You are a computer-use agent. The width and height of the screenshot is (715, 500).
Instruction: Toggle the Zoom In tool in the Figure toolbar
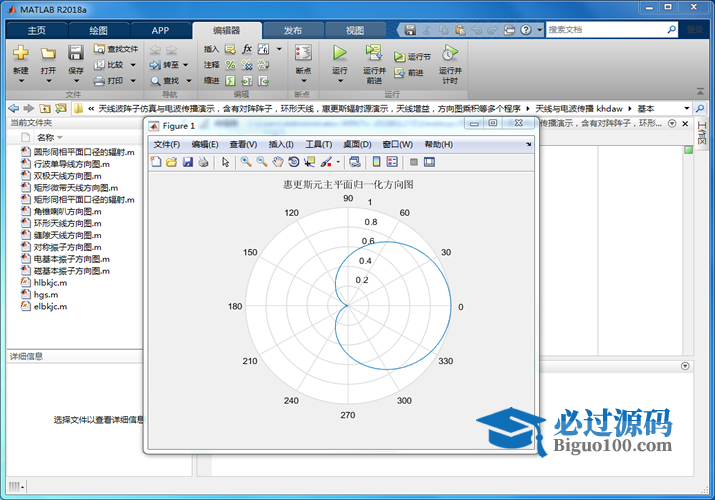(x=245, y=162)
